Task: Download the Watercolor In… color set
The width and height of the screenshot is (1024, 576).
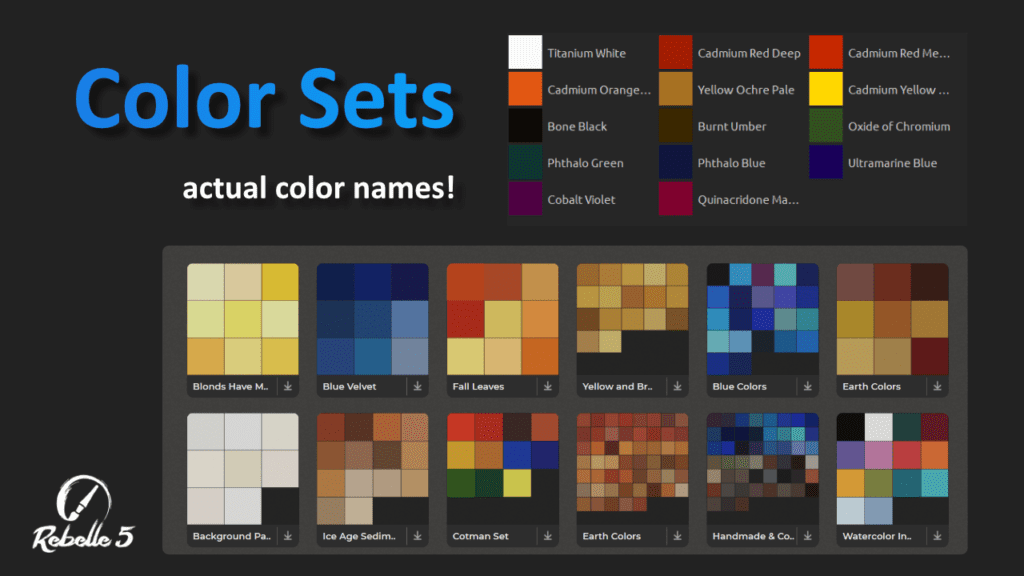Action: pos(937,536)
